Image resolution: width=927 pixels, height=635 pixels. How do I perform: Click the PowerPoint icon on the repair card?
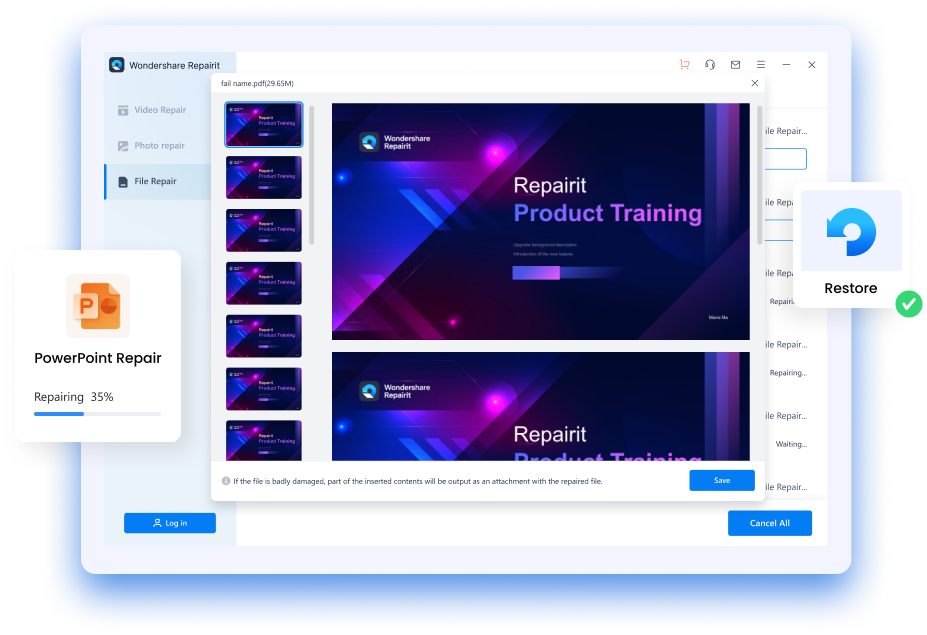coord(98,306)
